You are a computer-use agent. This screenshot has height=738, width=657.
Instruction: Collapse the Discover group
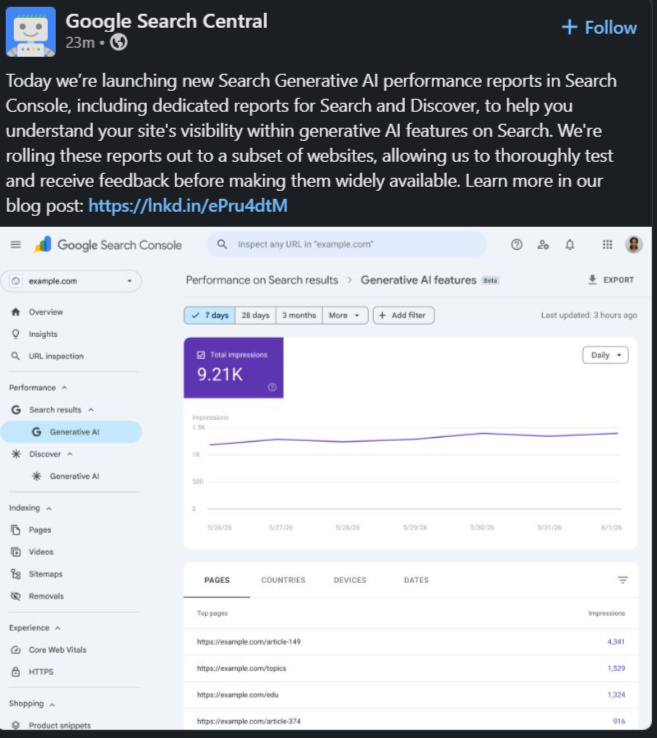coord(70,454)
